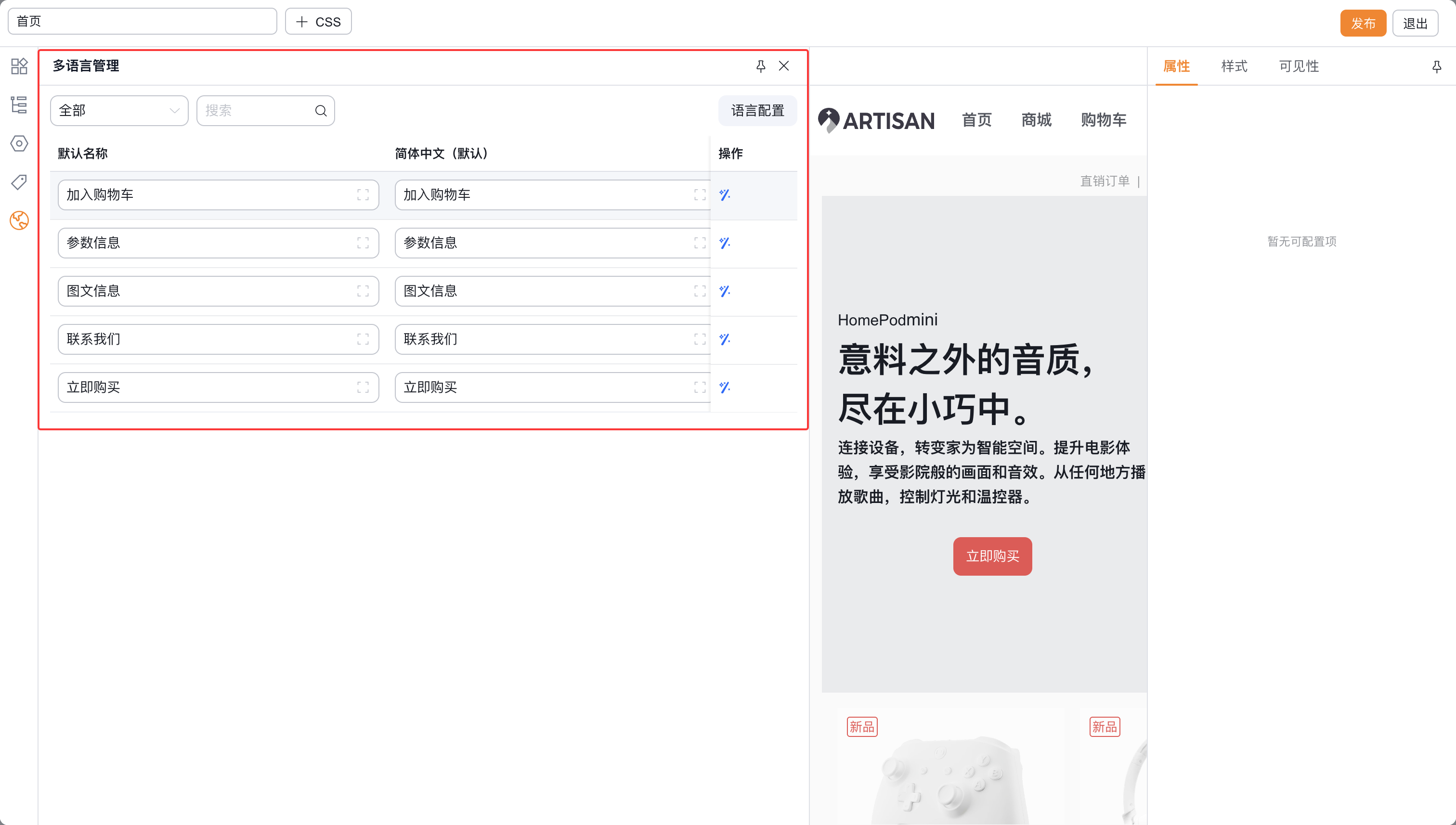Click 商城 in the preview navigation
Screen dimensions: 1456x825
[x=1036, y=120]
